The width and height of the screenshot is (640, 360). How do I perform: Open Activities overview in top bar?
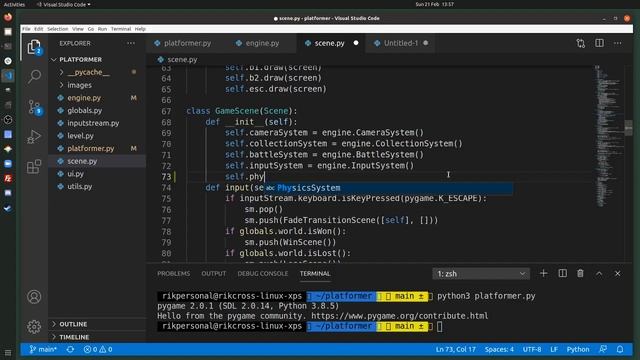pos(14,4)
